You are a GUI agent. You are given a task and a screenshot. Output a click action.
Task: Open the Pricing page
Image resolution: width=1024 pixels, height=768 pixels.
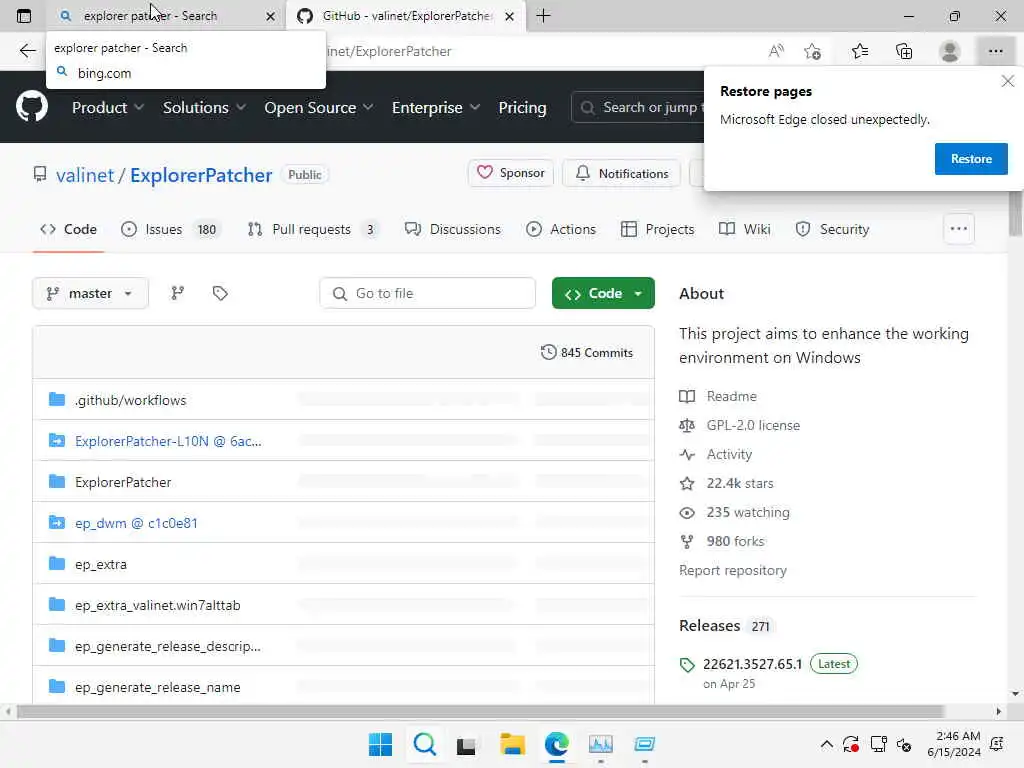coord(522,107)
